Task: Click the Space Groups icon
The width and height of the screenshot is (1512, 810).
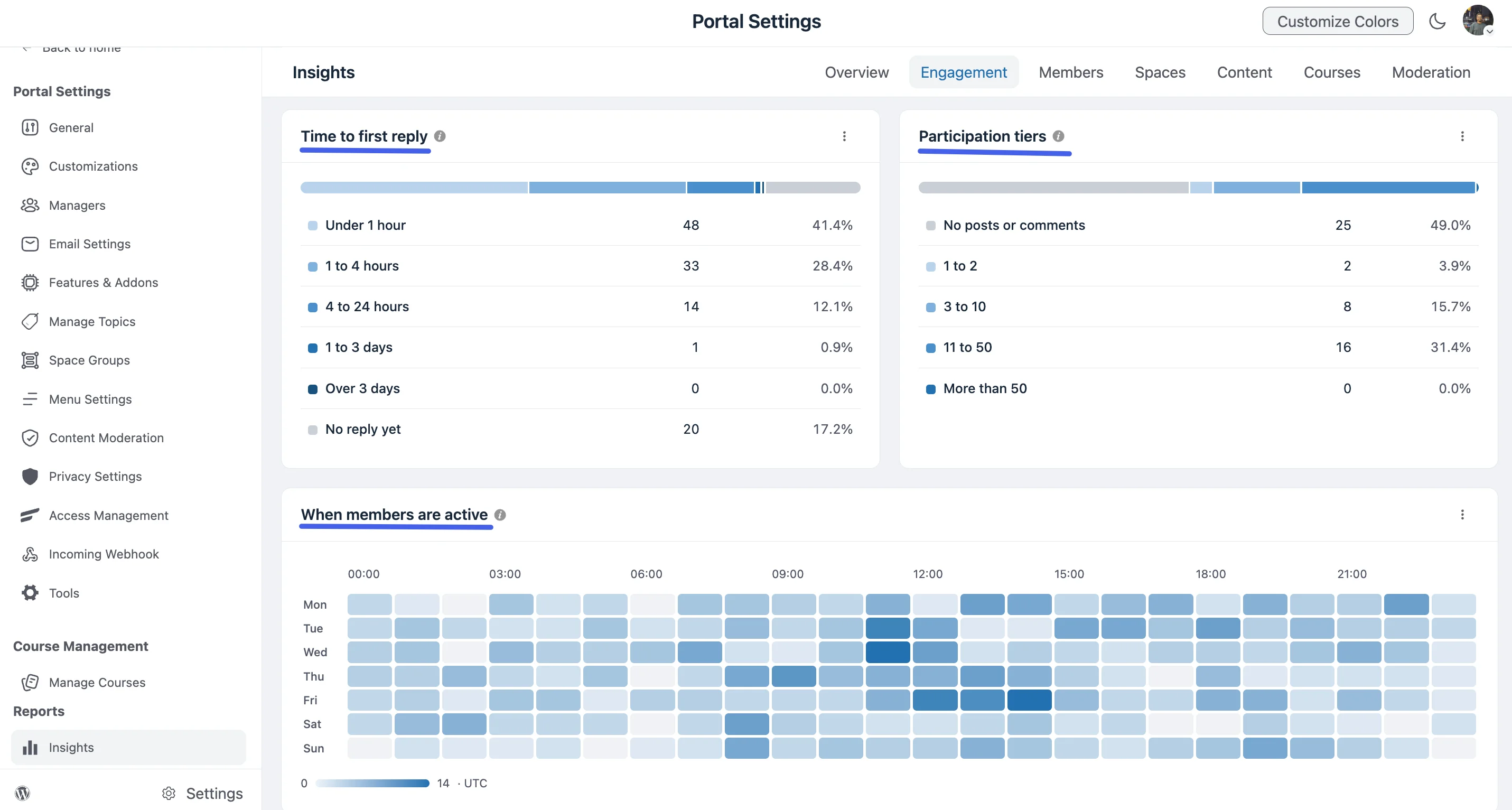Action: point(30,360)
